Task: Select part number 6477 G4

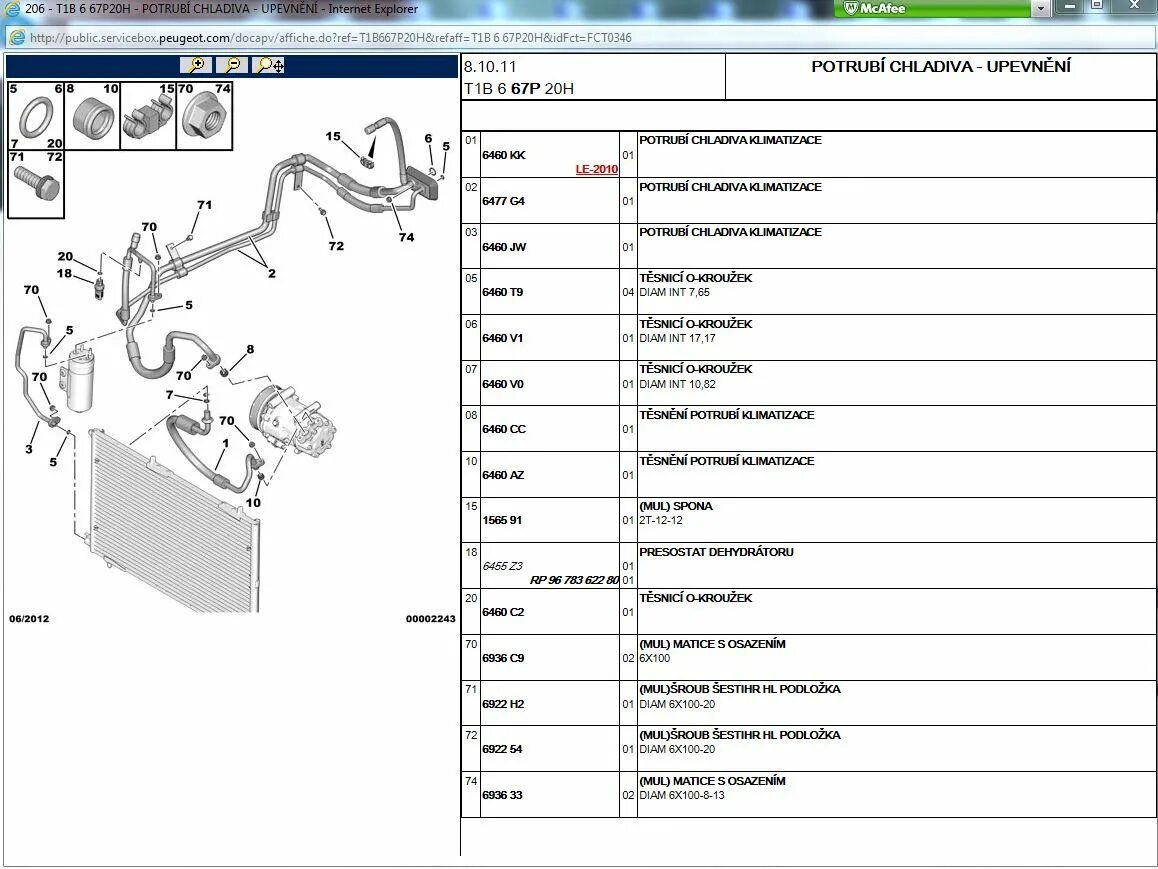Action: click(503, 201)
